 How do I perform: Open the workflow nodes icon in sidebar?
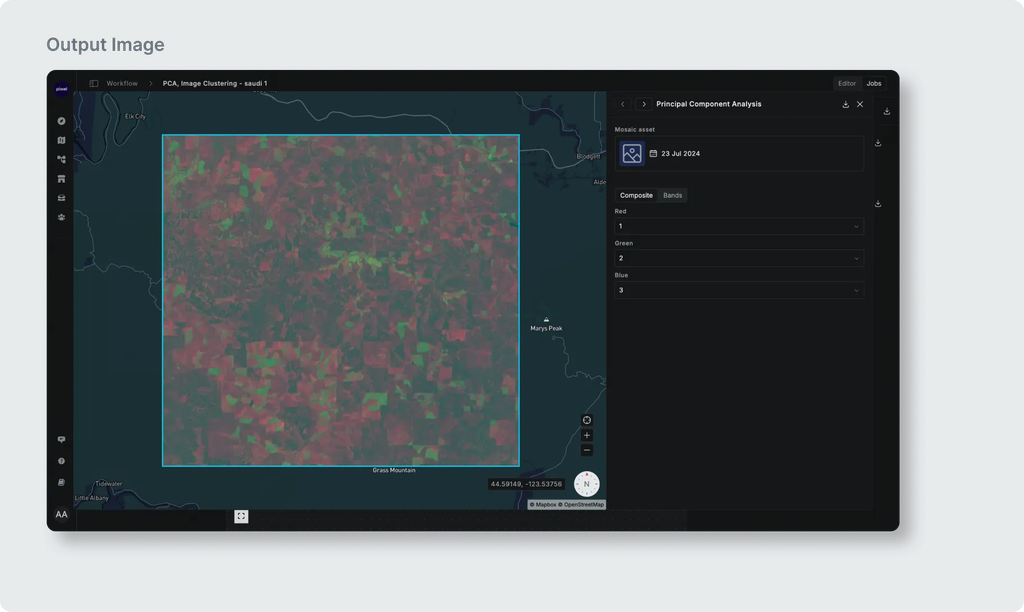(x=61, y=159)
